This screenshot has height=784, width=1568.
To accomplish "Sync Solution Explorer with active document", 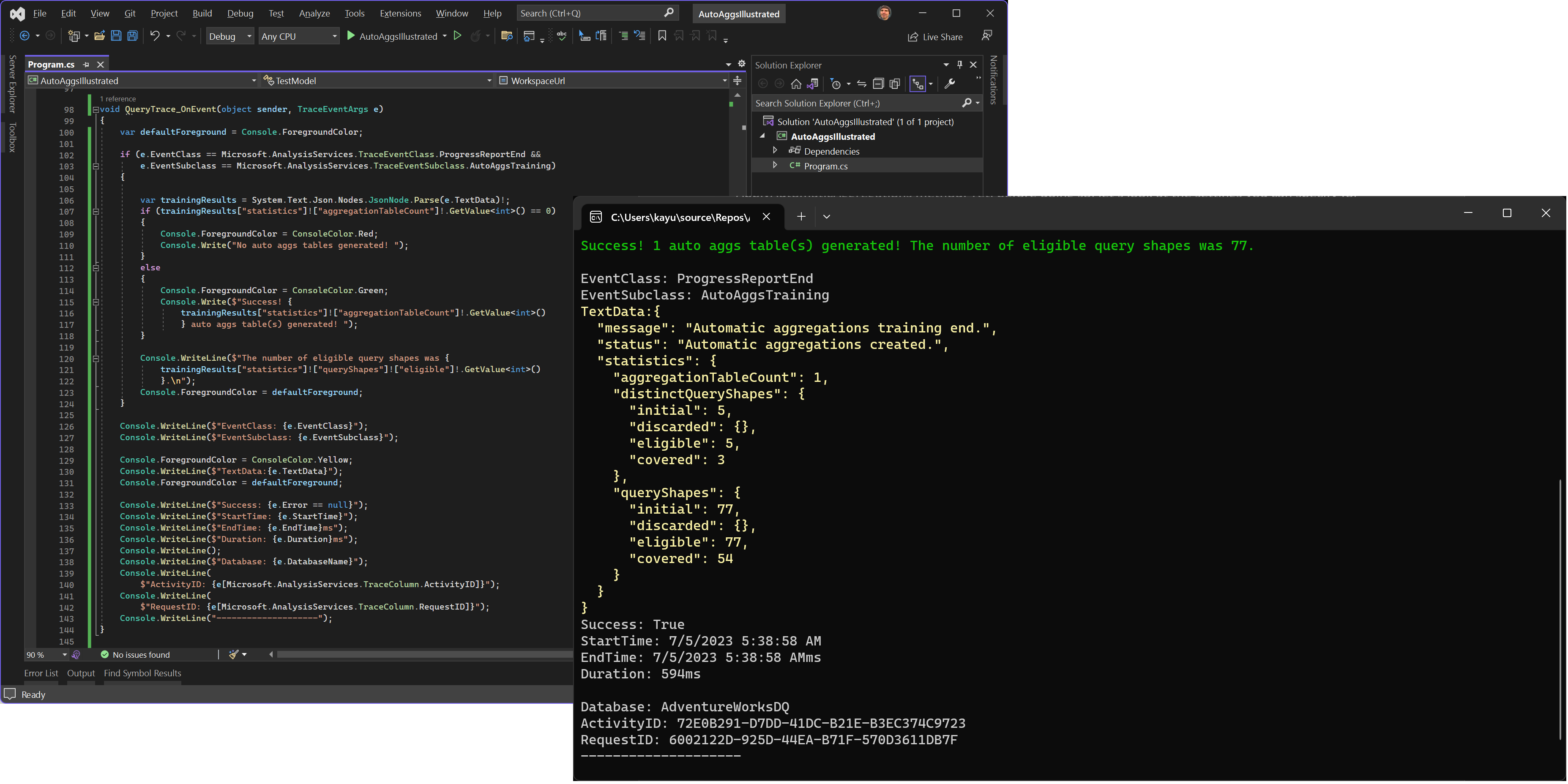I will pyautogui.click(x=862, y=83).
